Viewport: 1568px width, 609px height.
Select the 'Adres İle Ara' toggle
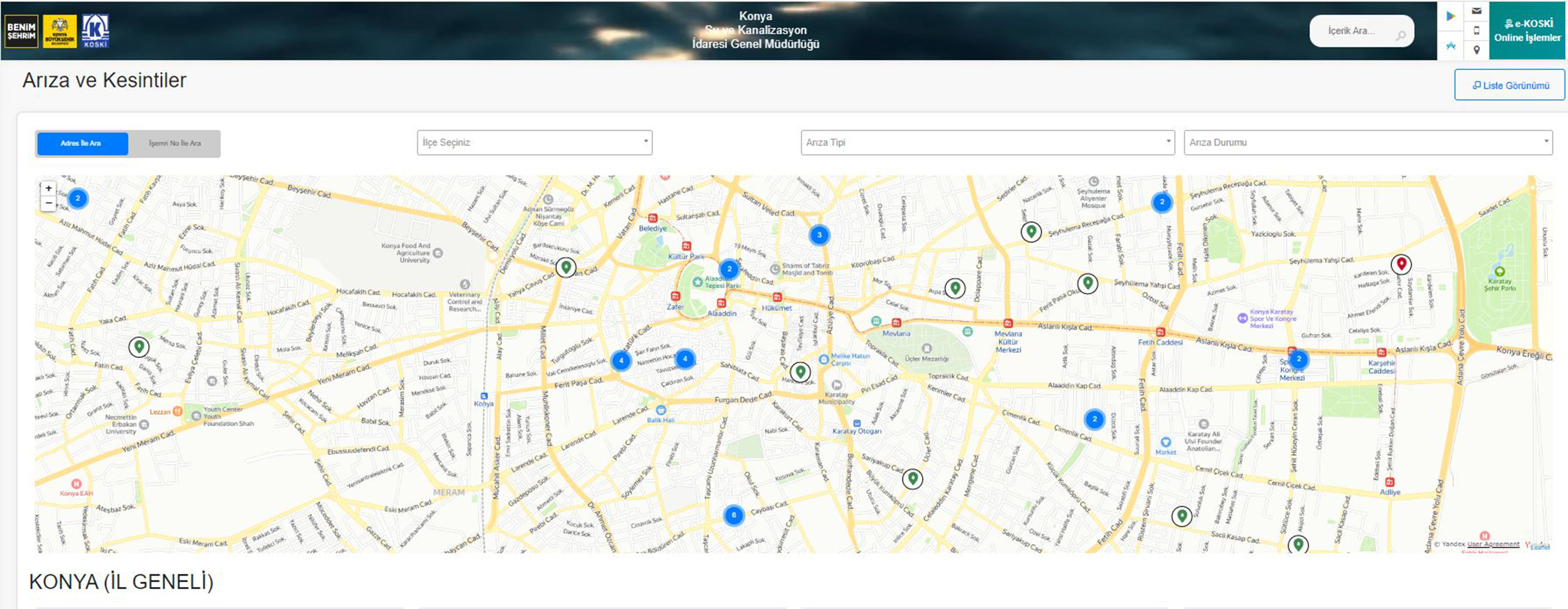pyautogui.click(x=82, y=143)
